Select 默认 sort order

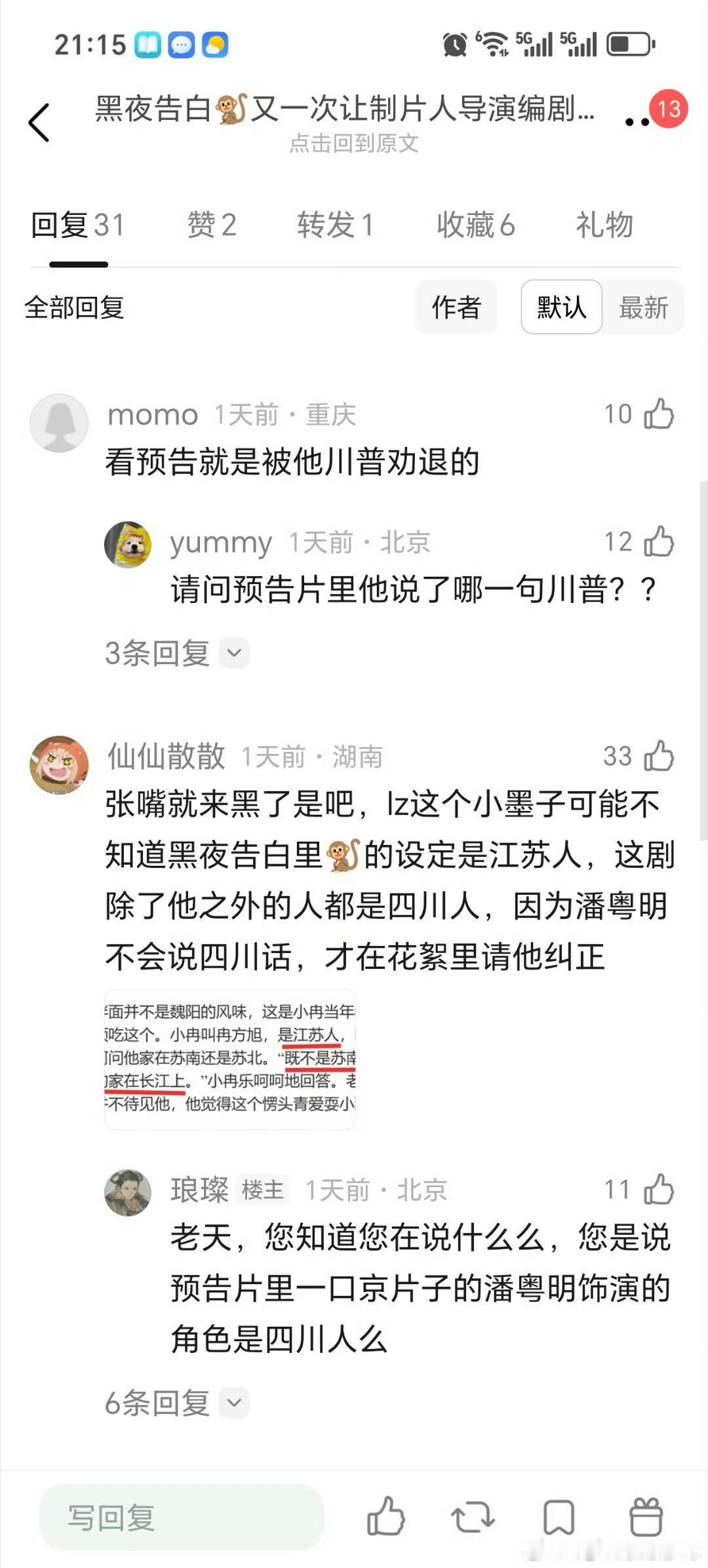(x=562, y=307)
